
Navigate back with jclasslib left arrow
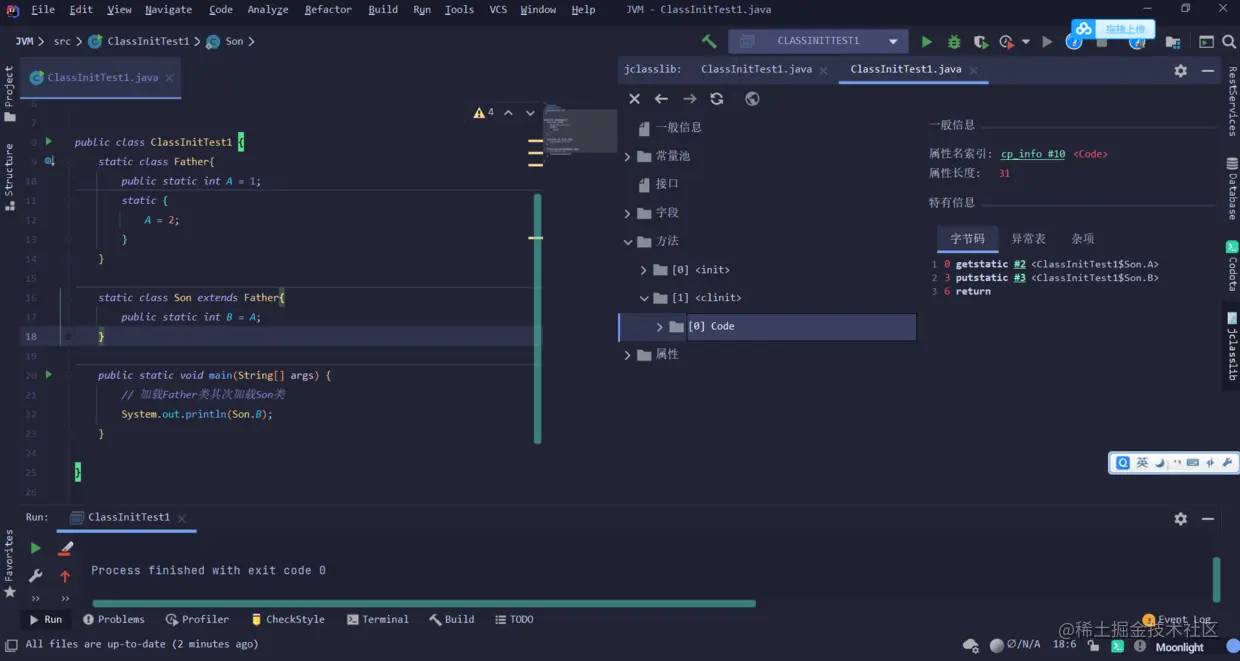coord(661,98)
